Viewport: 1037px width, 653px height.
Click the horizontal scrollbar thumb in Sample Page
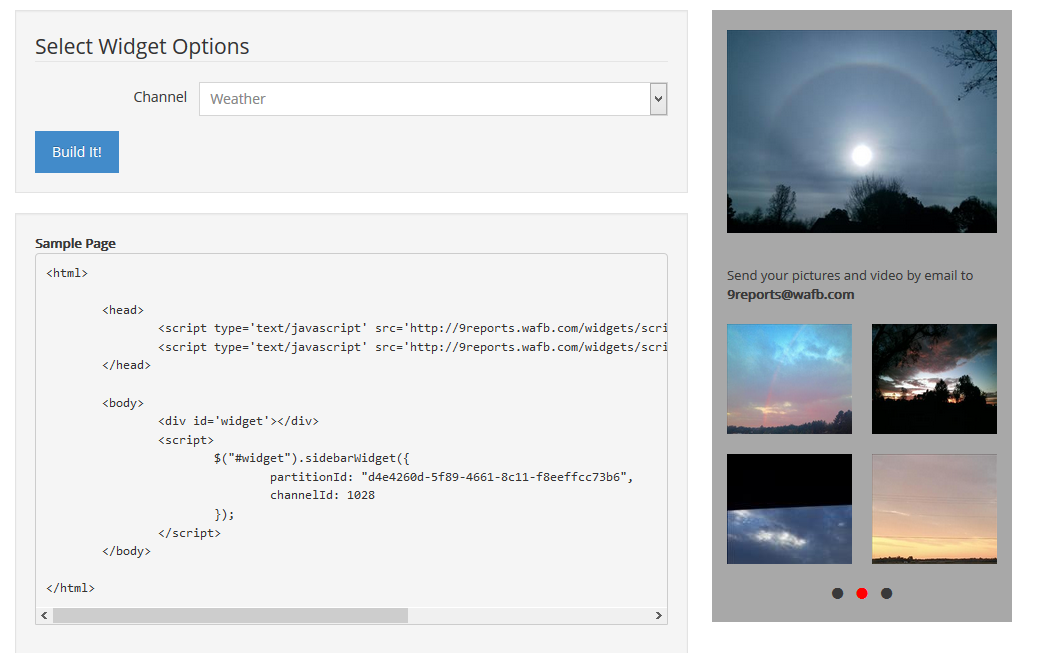tap(230, 615)
